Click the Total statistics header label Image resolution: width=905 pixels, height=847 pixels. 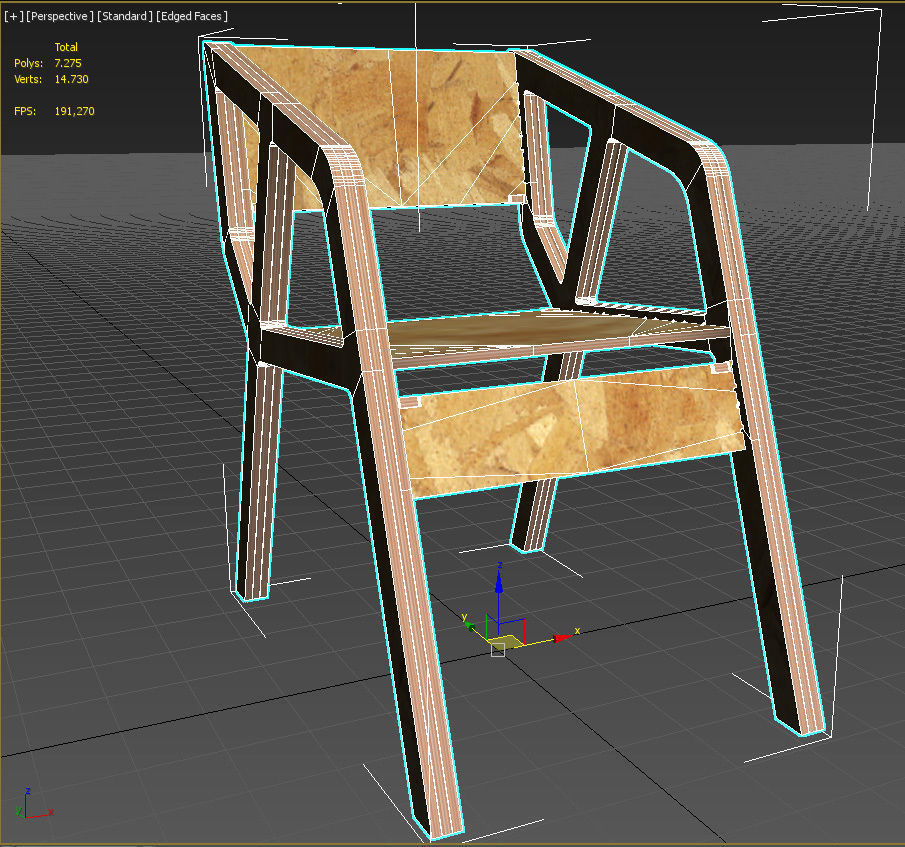pos(66,47)
